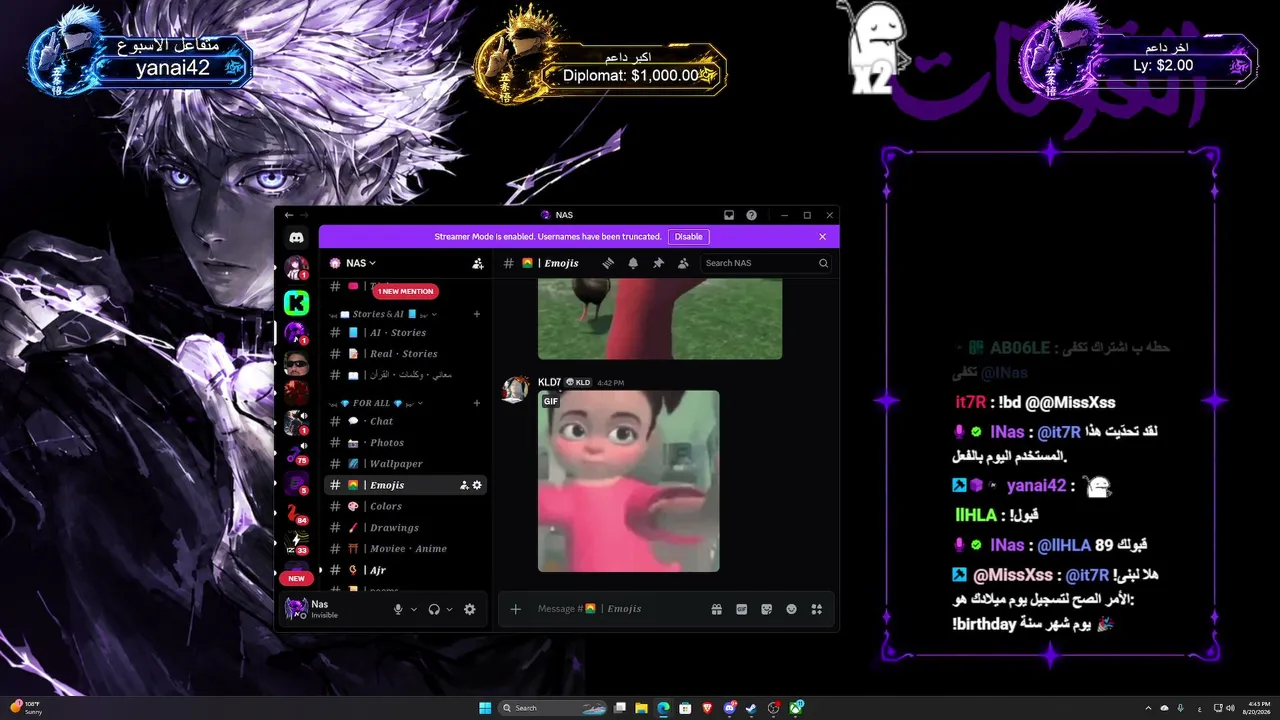Jump to the 1 NEW MENTION pill
This screenshot has width=1280, height=720.
click(405, 291)
